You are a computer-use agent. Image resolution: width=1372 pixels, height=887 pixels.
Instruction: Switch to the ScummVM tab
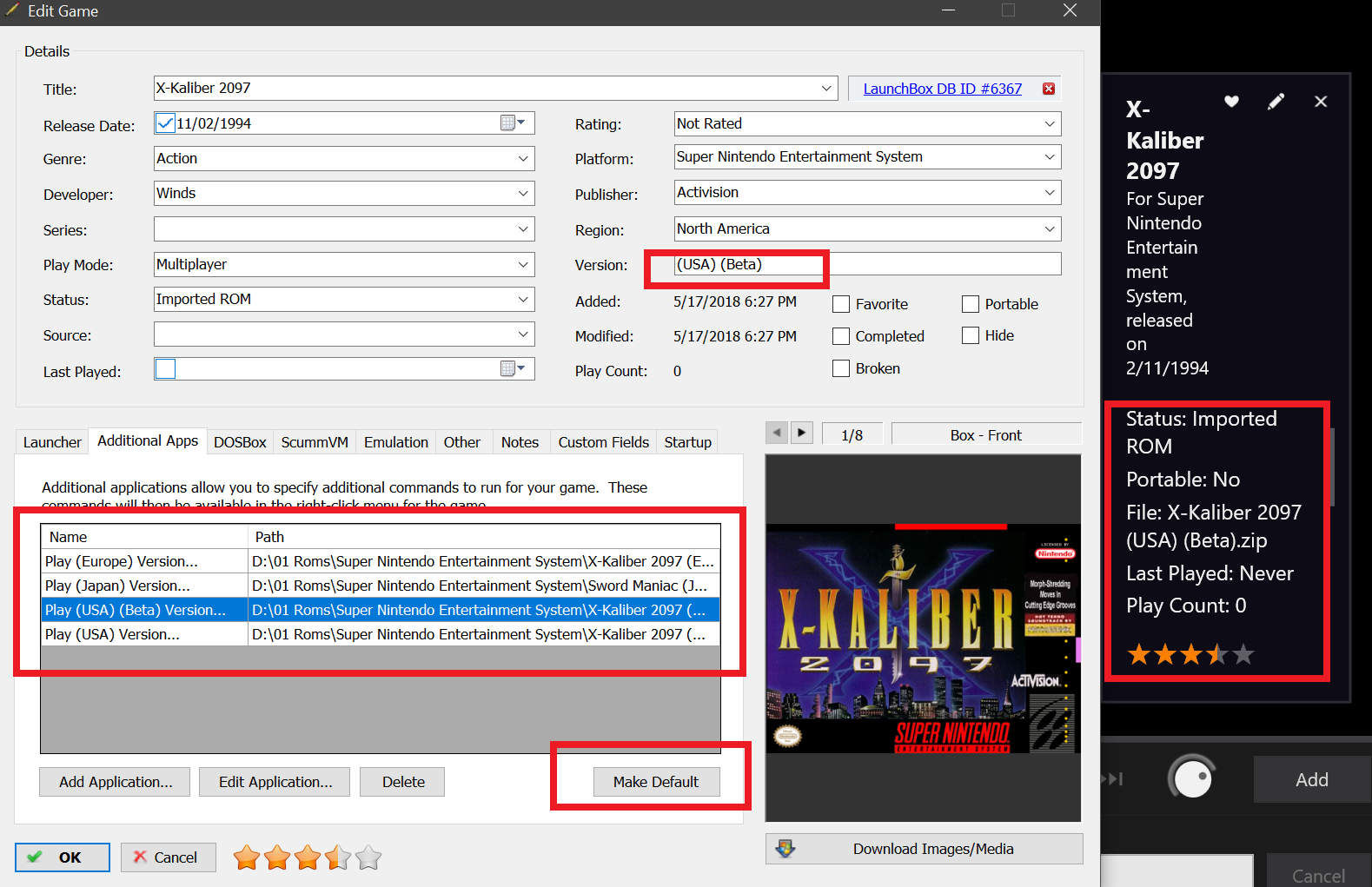coord(315,442)
